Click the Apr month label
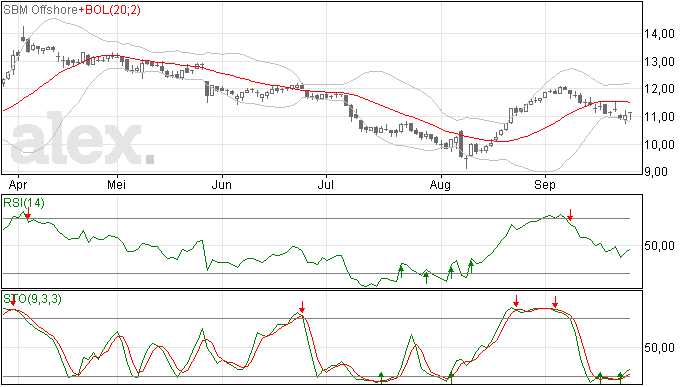 pos(18,185)
